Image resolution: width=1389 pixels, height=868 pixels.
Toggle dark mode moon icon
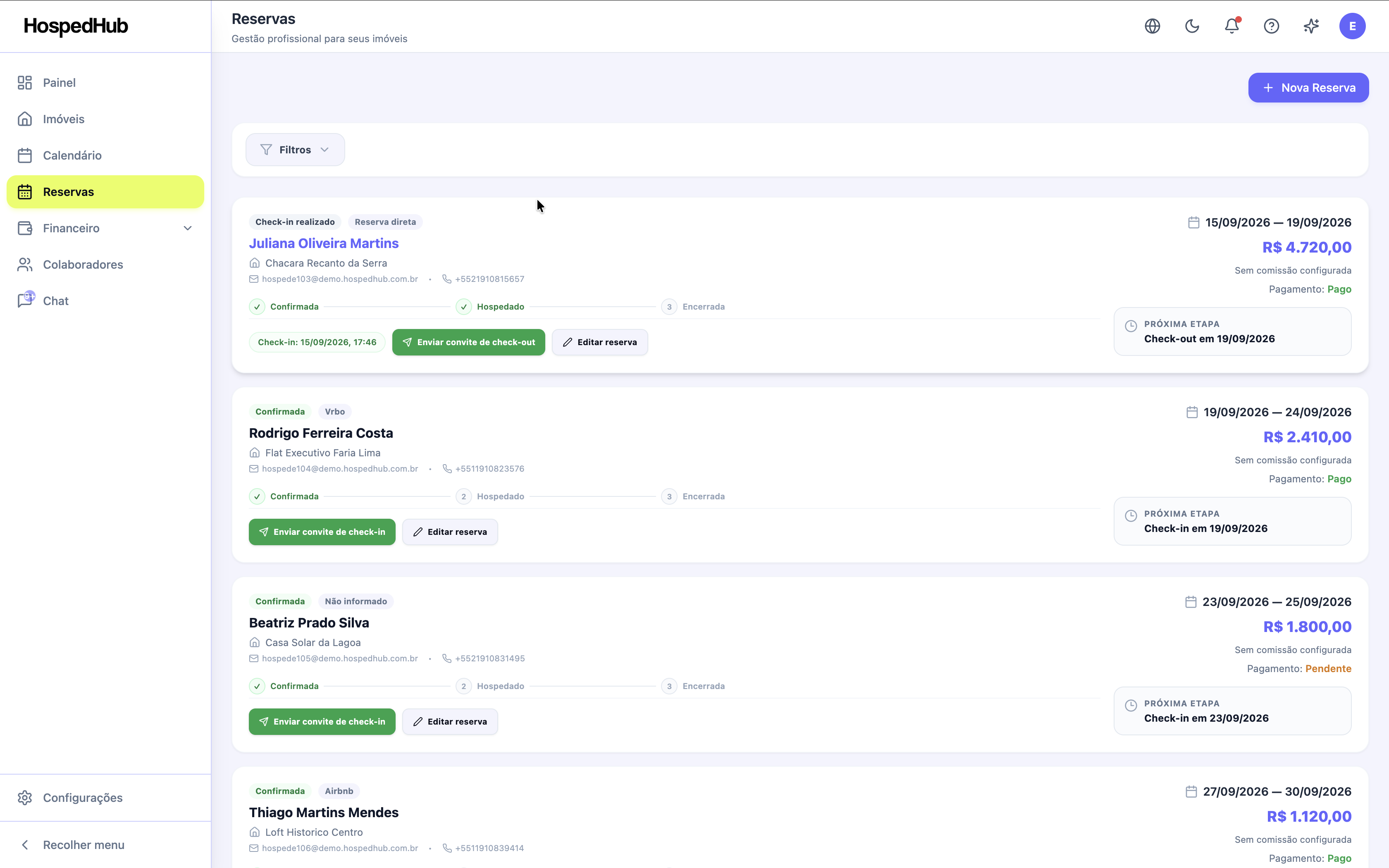click(x=1192, y=26)
